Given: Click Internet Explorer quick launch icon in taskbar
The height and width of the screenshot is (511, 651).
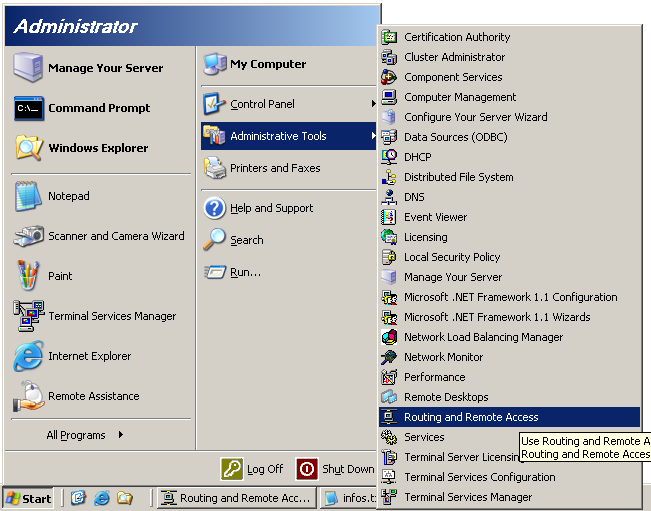Looking at the screenshot, I should click(x=102, y=498).
